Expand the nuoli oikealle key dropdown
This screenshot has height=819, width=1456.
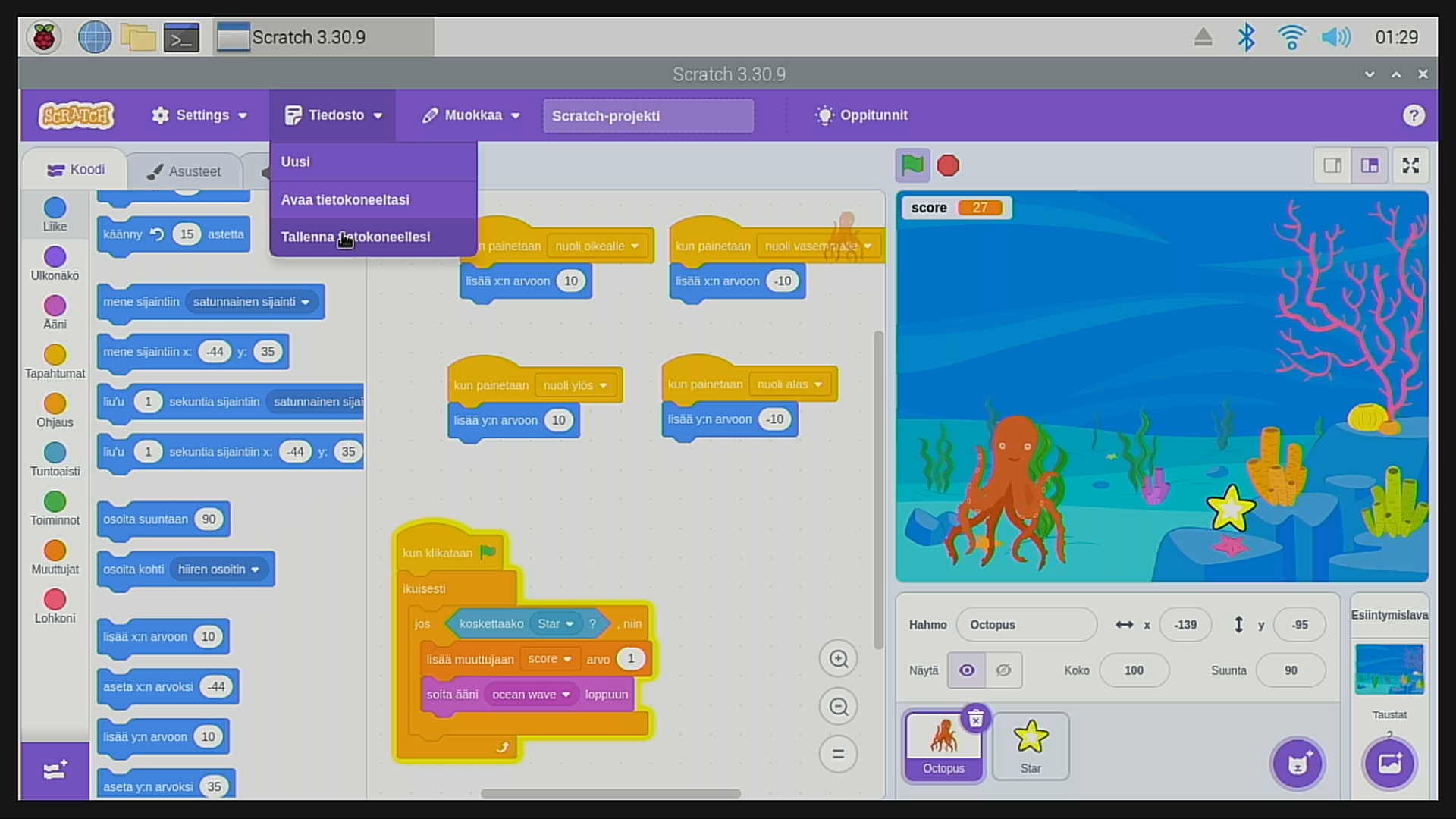pyautogui.click(x=597, y=246)
